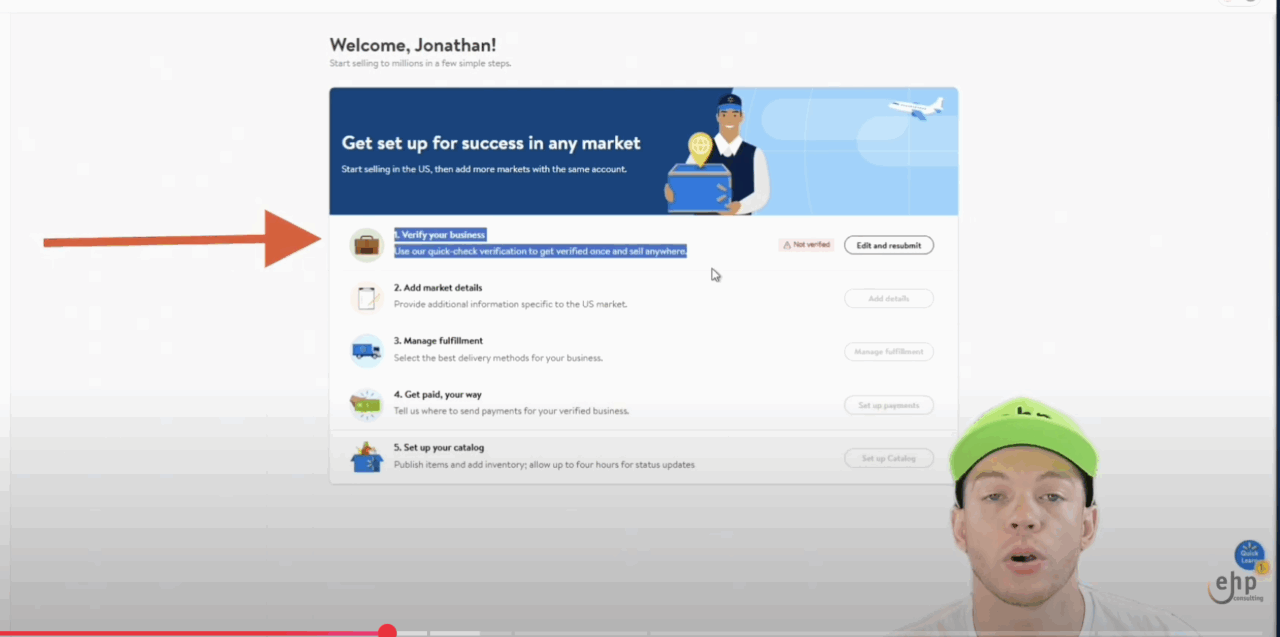Click the Set up payments button
The image size is (1280, 637).
point(888,405)
